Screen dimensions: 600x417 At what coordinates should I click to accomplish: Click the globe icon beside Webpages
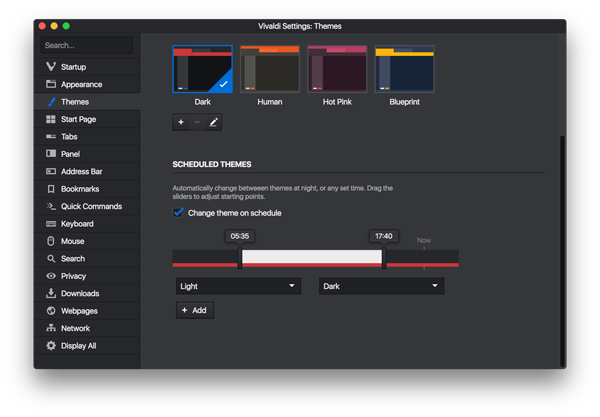(51, 311)
